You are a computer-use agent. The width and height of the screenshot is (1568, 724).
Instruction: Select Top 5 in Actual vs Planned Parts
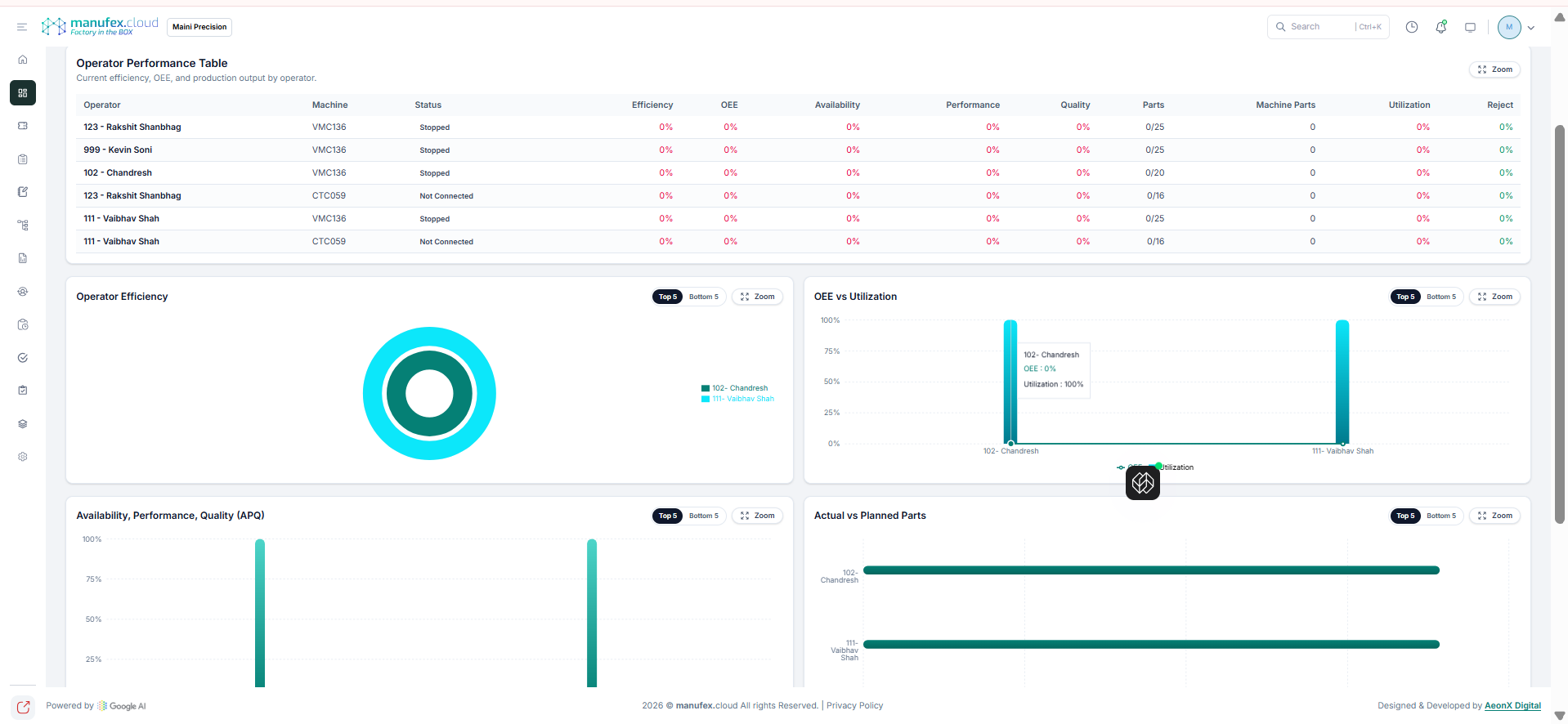tap(1404, 516)
